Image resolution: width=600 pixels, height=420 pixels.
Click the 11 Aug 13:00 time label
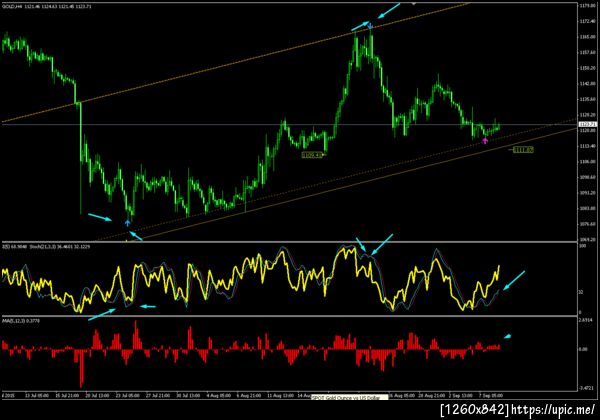coord(280,396)
